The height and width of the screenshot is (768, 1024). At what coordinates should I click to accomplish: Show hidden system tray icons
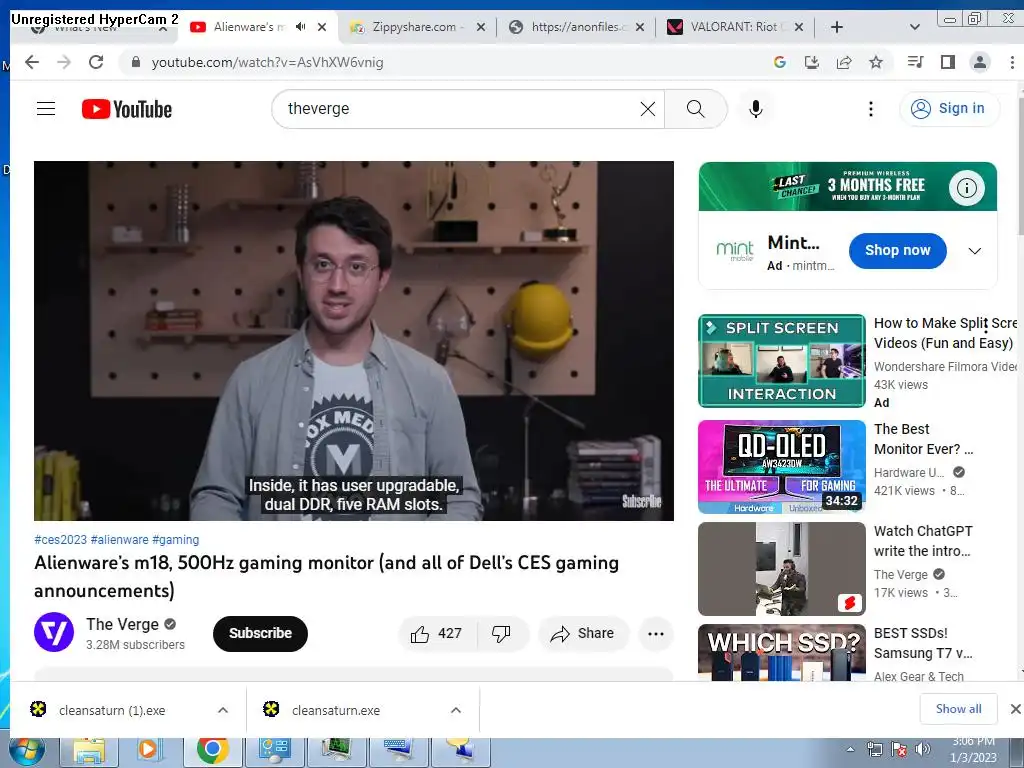point(850,750)
